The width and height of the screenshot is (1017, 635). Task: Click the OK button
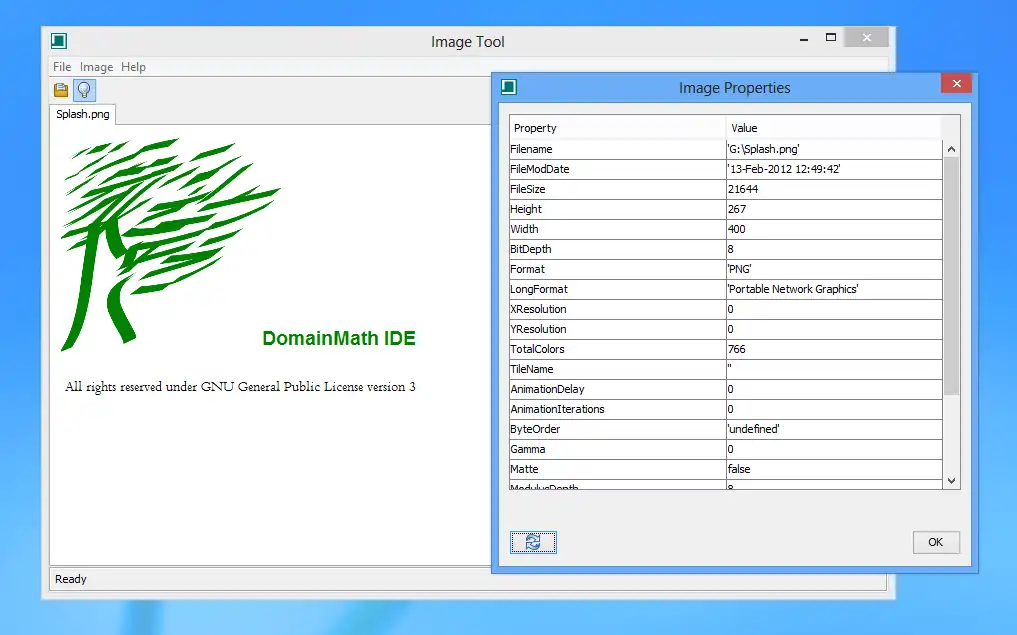pyautogui.click(x=936, y=542)
